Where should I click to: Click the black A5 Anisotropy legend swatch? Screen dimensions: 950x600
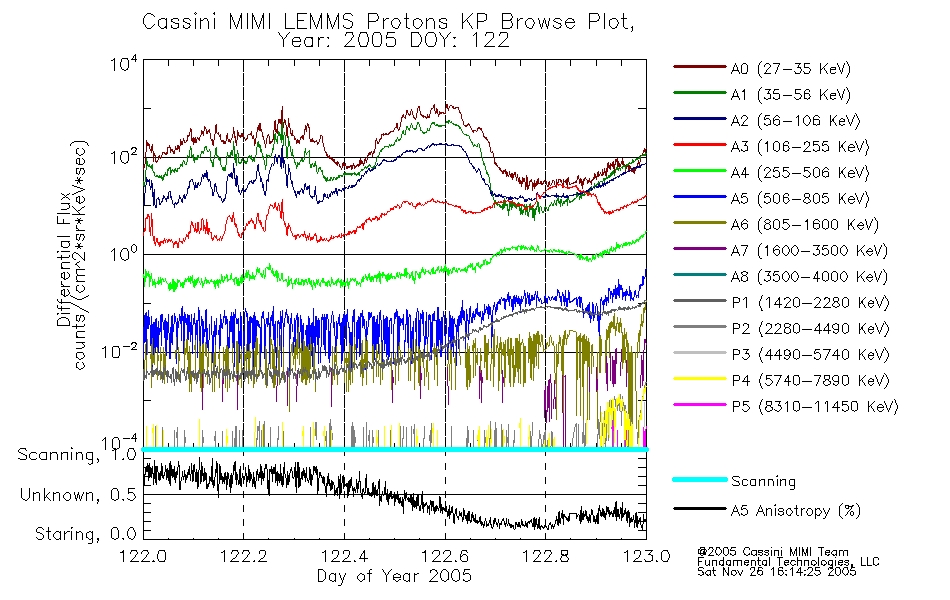(x=699, y=509)
